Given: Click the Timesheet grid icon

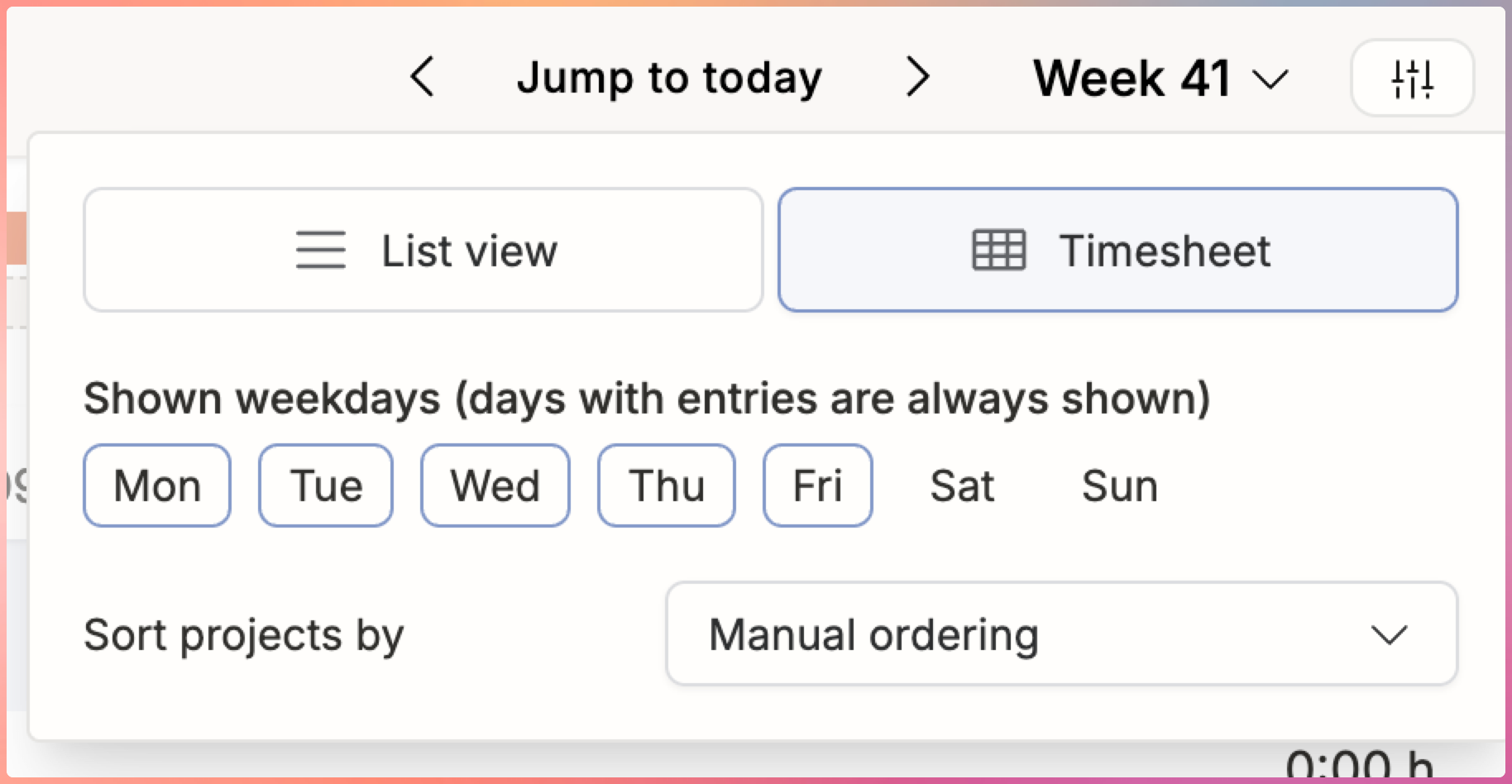Looking at the screenshot, I should tap(998, 250).
